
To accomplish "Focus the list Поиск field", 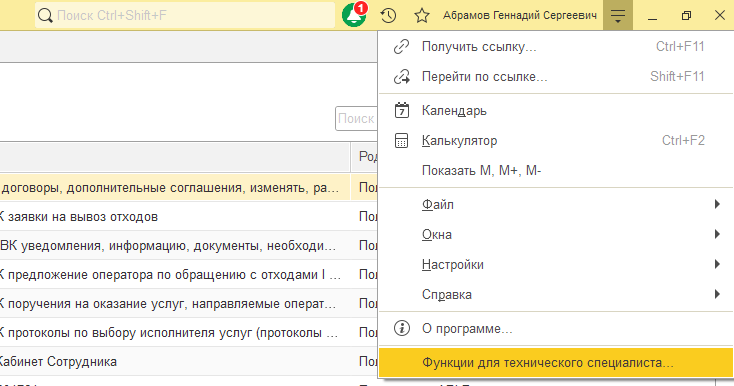I will point(357,118).
